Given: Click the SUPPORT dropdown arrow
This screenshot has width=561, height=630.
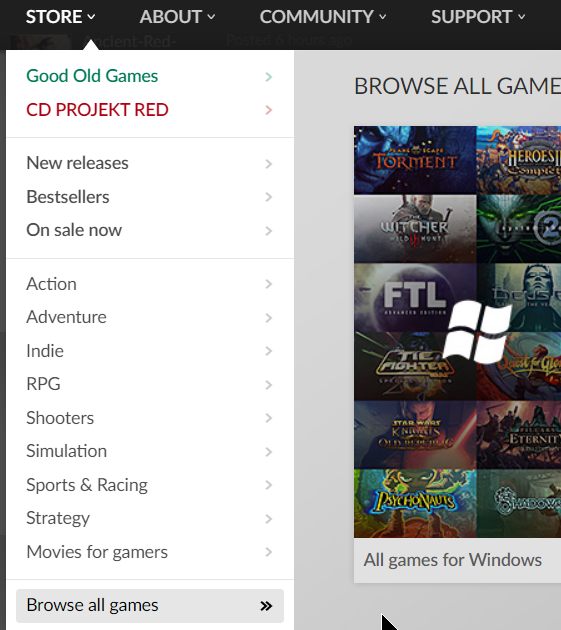Looking at the screenshot, I should pyautogui.click(x=522, y=17).
